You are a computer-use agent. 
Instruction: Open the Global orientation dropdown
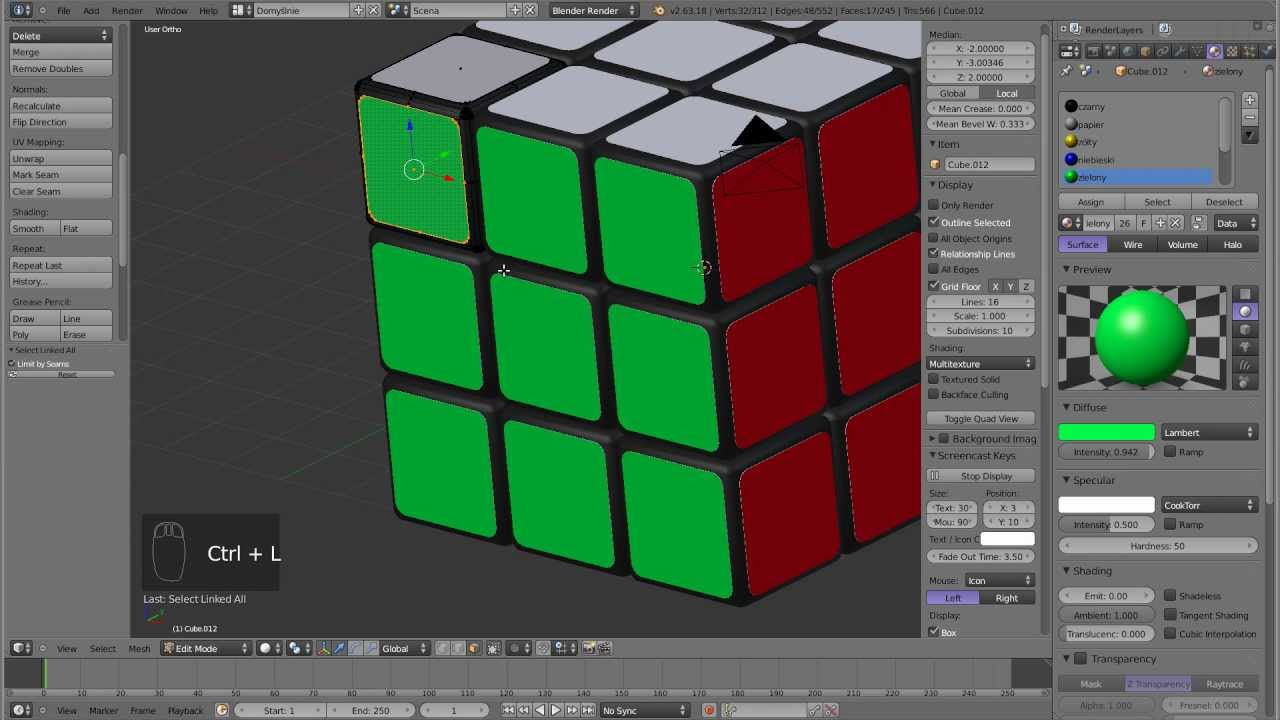pyautogui.click(x=404, y=648)
